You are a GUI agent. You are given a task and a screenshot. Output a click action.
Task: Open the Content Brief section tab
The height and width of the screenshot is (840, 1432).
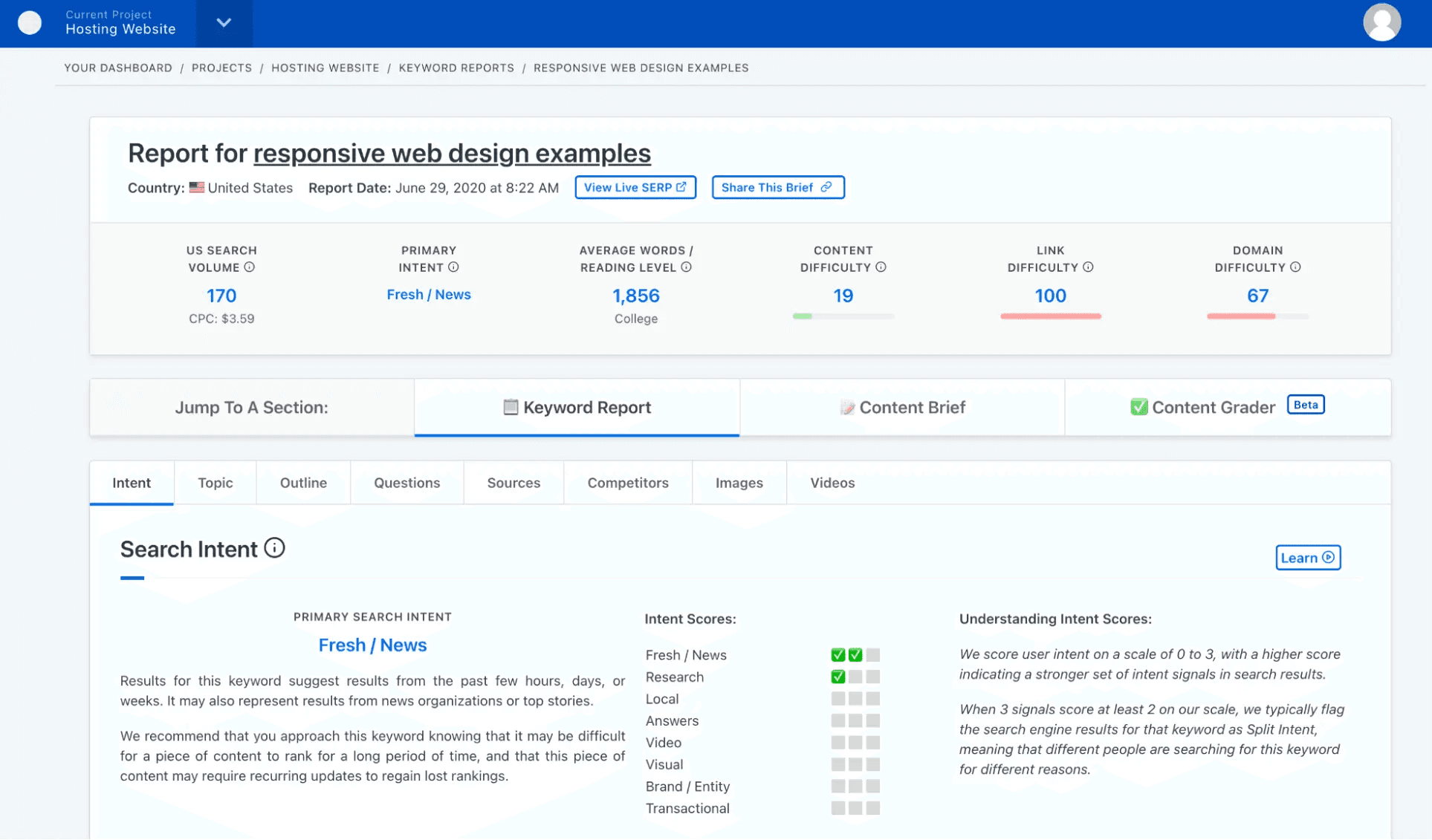point(902,407)
